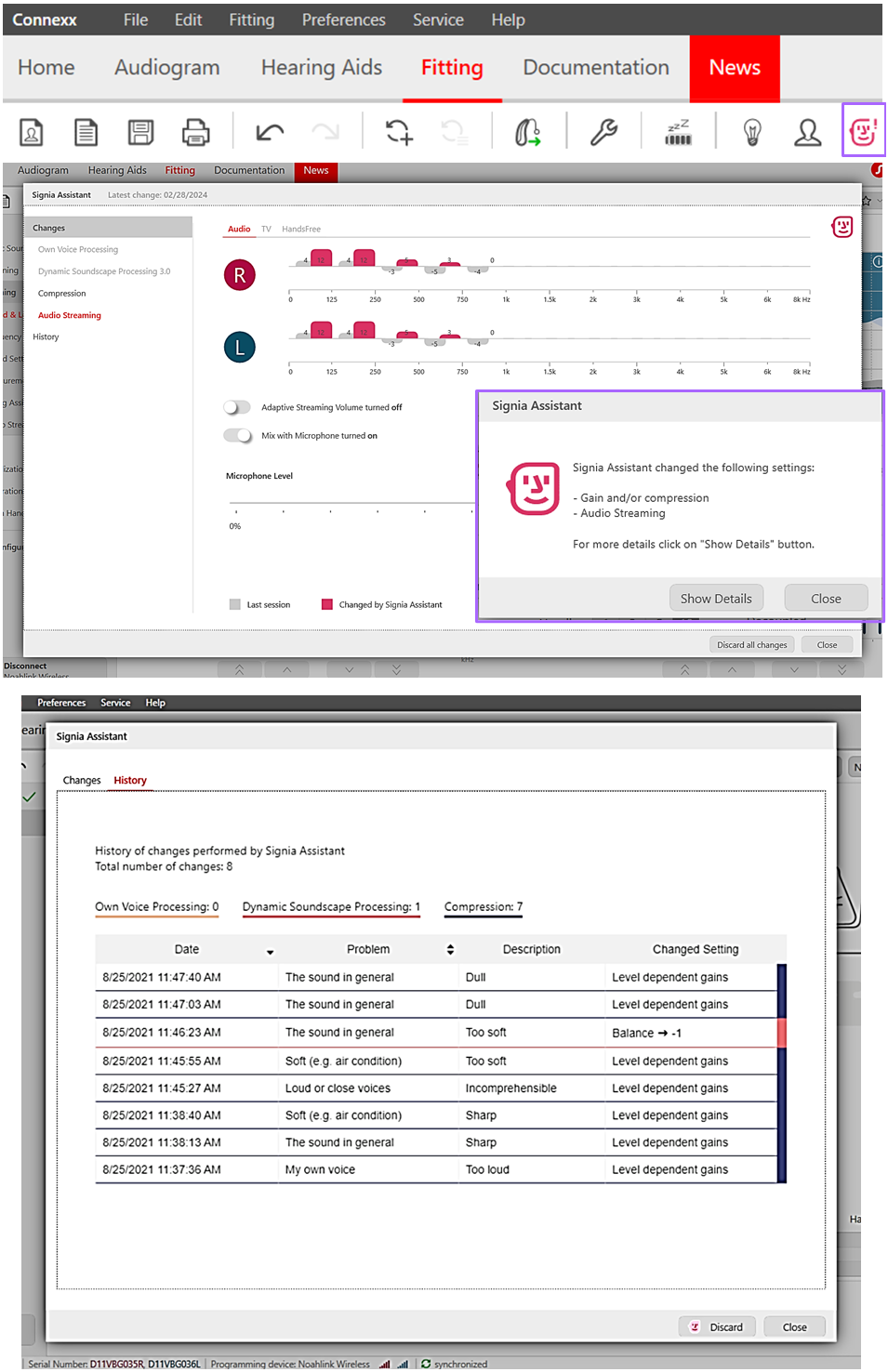The image size is (888, 1372).
Task: Select Own Voice Processing in changes list
Action: coord(78,250)
